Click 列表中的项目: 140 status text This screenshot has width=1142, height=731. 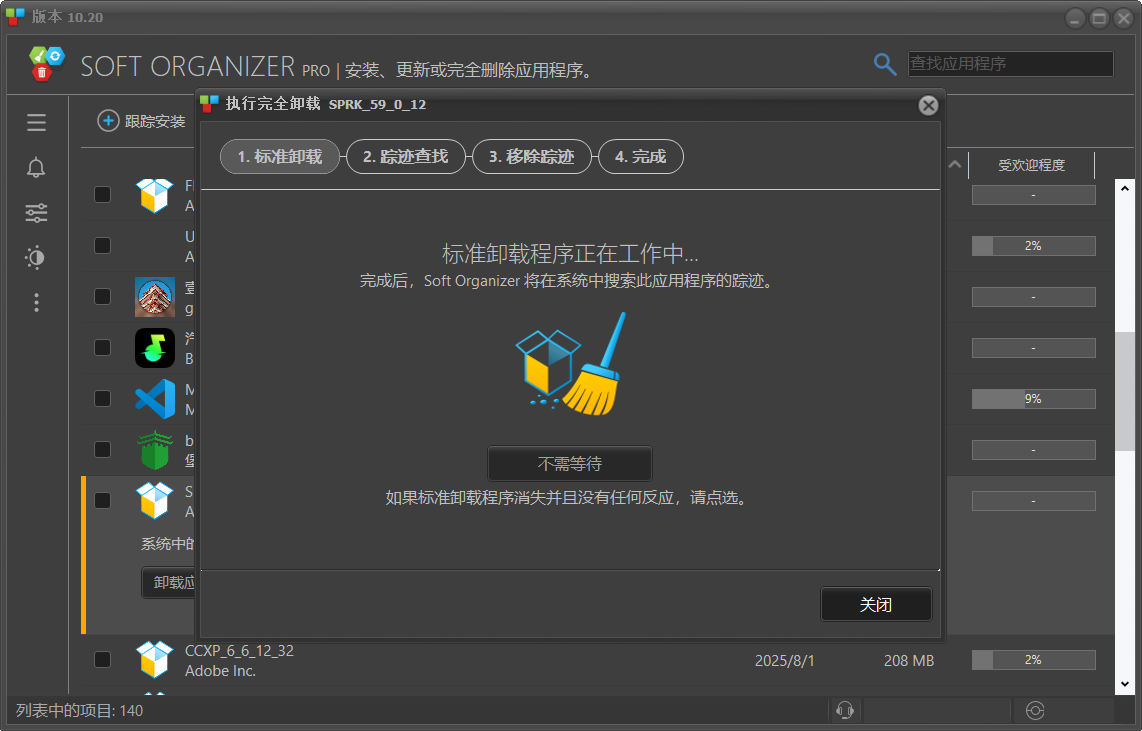pos(79,711)
